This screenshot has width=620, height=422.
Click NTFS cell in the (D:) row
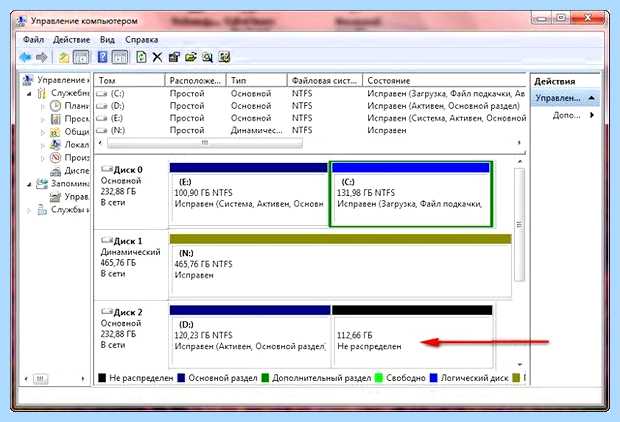302,106
